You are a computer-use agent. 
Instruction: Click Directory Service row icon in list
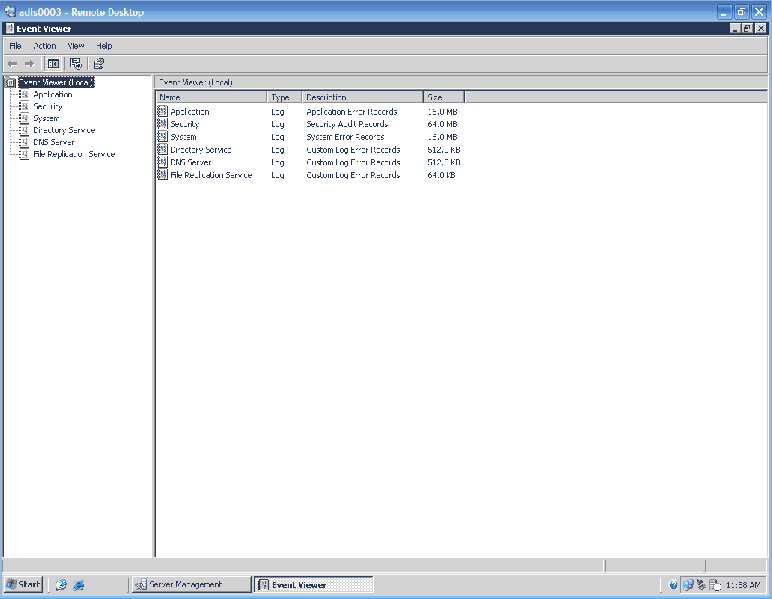pyautogui.click(x=162, y=149)
